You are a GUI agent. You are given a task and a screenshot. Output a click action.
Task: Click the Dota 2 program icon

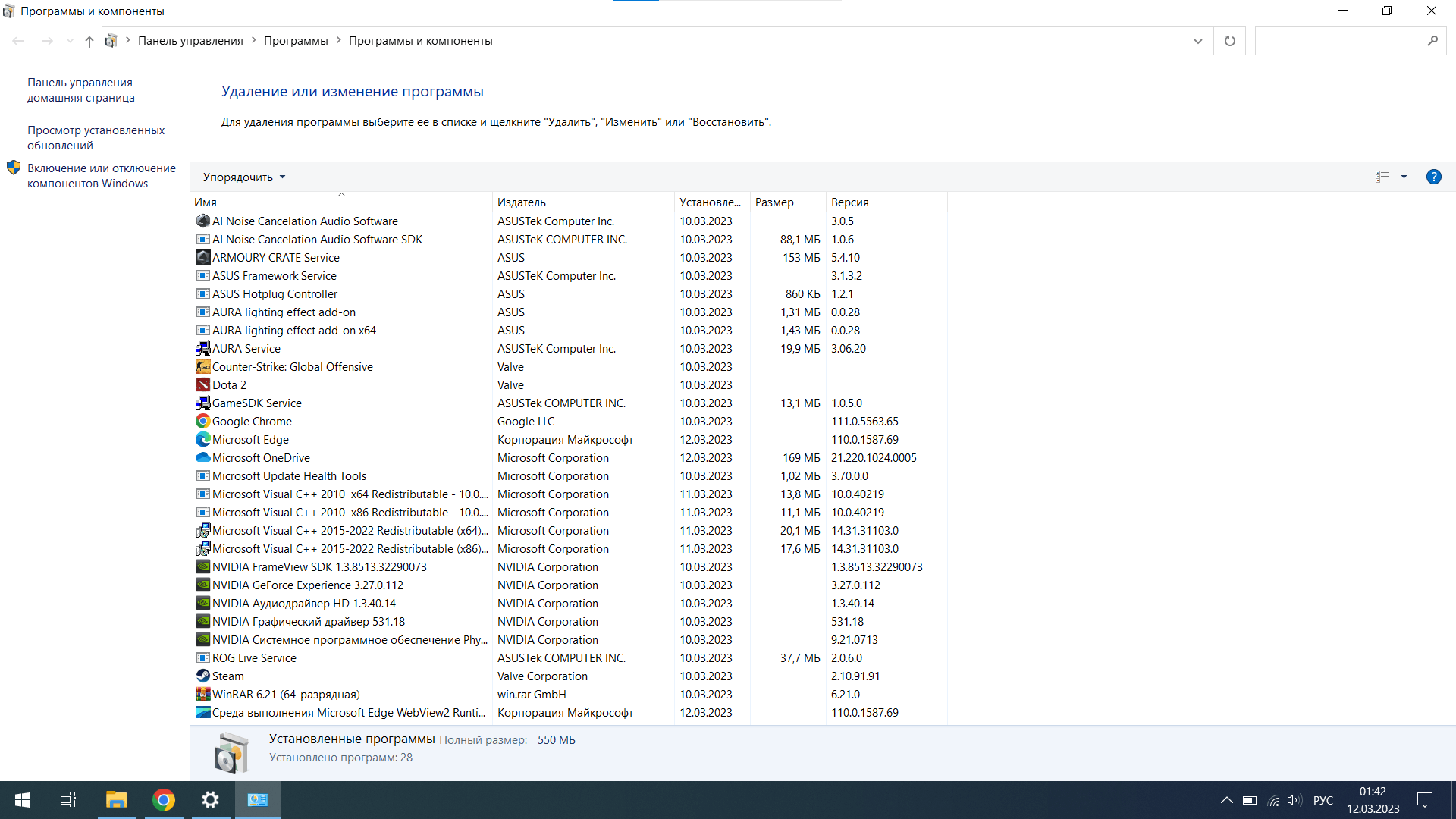(202, 385)
